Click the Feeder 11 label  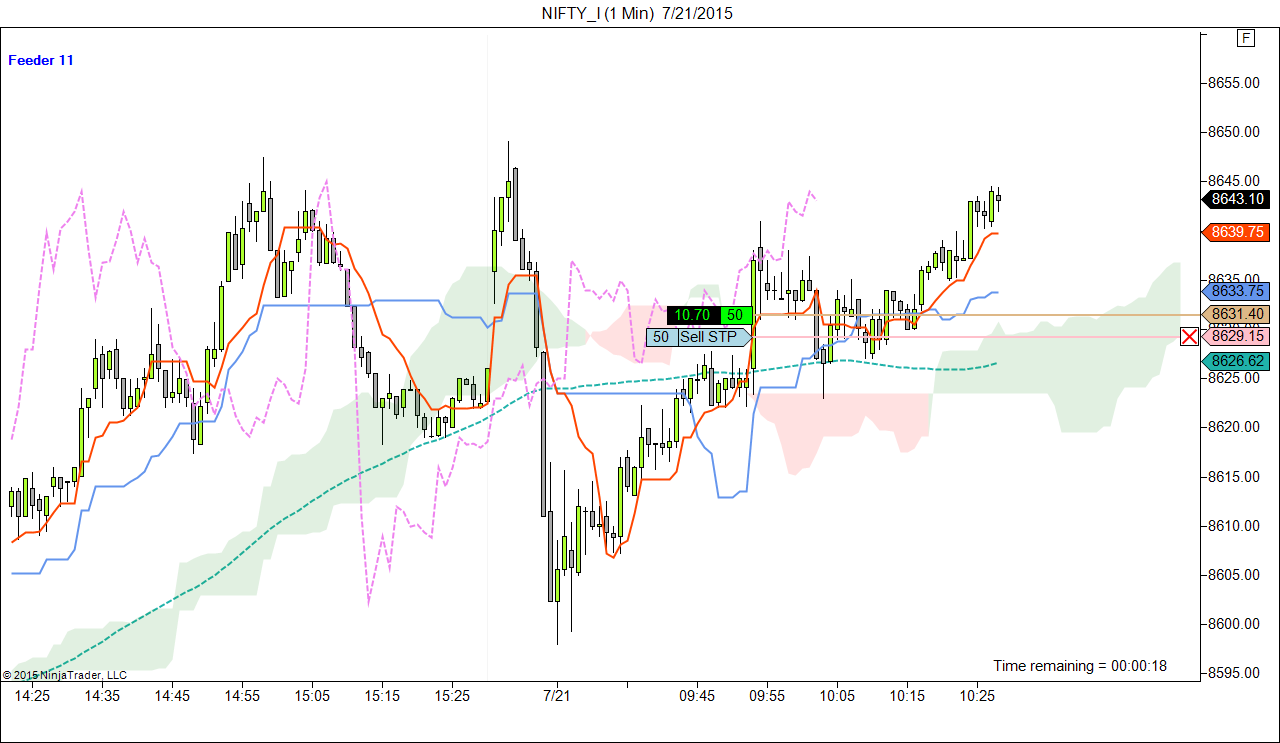[x=41, y=60]
